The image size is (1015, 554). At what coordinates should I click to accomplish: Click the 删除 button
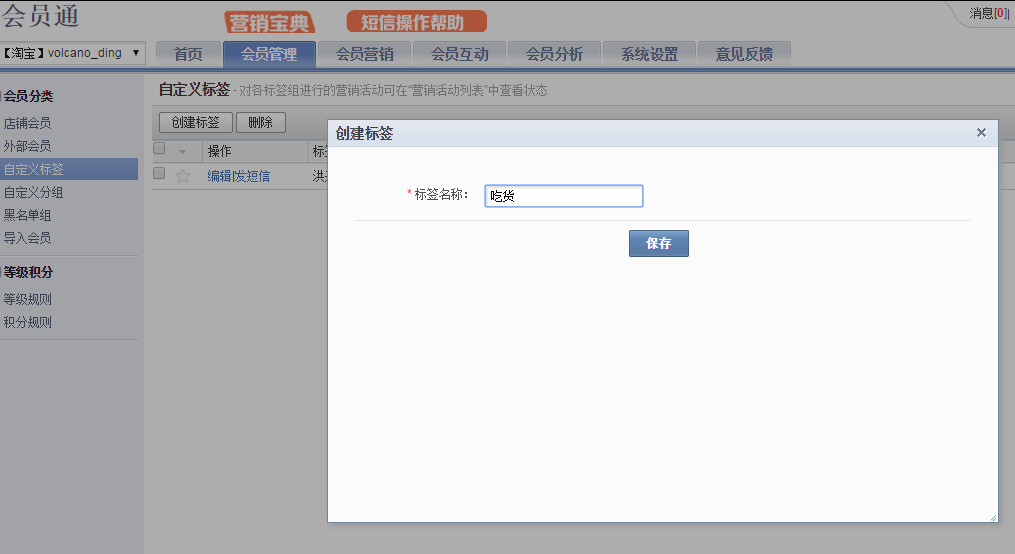pyautogui.click(x=260, y=122)
